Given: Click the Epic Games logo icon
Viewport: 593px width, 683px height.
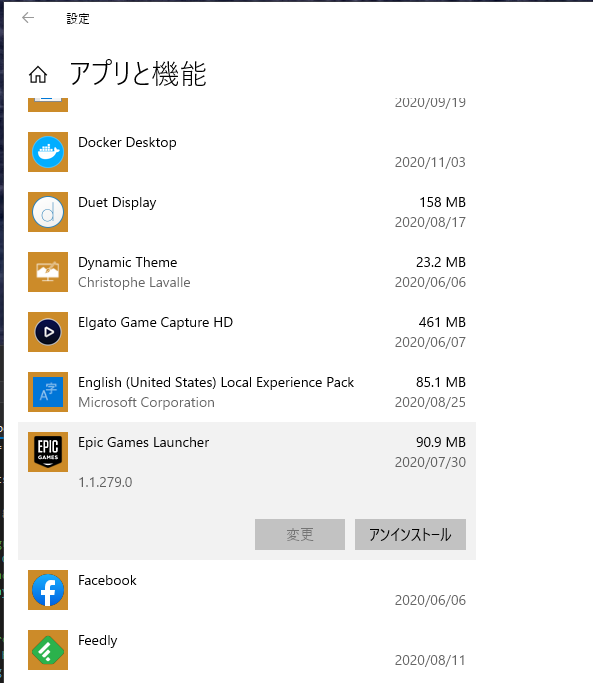Looking at the screenshot, I should coord(48,452).
